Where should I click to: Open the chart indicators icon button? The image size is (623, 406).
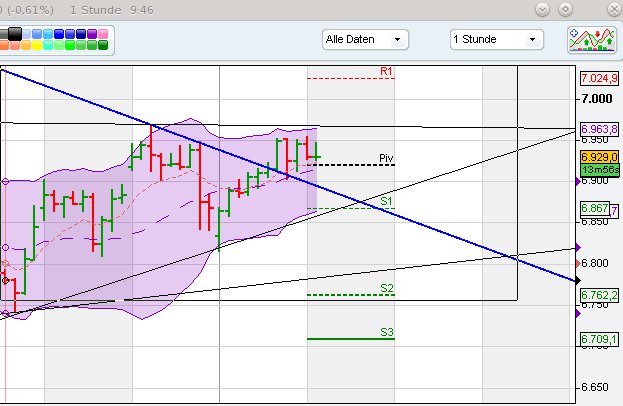(x=592, y=40)
